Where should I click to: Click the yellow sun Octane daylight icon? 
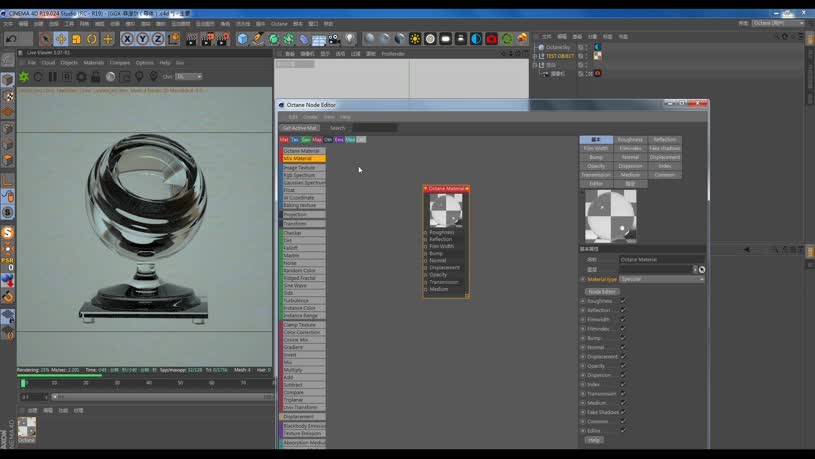click(x=415, y=39)
